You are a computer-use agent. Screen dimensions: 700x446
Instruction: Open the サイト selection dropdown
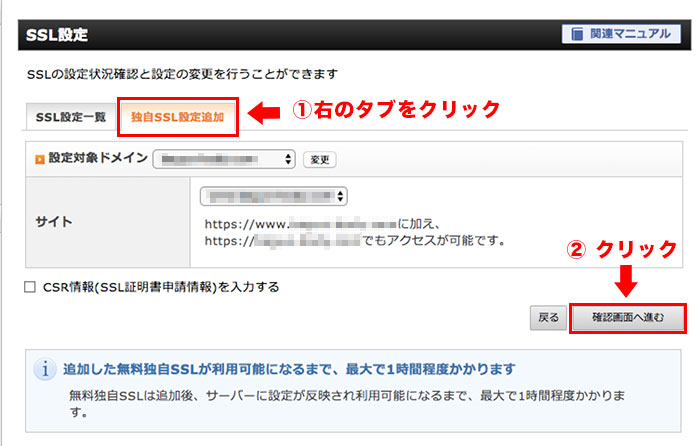pos(274,196)
